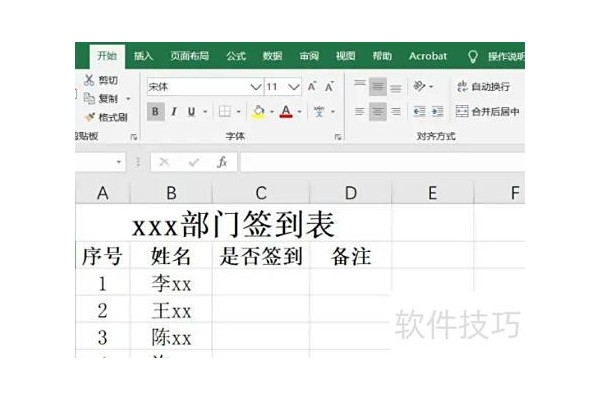Open the Clipboard group dialog launcher
Screen dimensions: 600x400
[x=134, y=137]
